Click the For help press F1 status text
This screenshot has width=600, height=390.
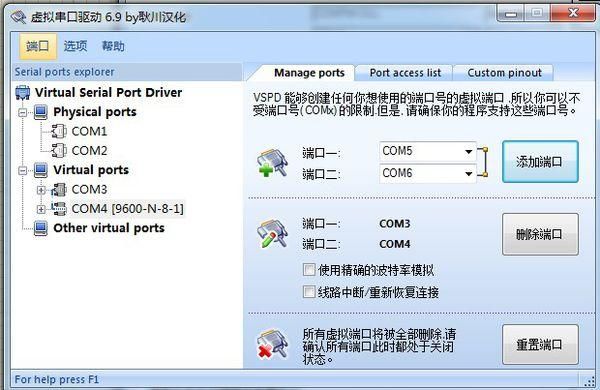(57, 379)
